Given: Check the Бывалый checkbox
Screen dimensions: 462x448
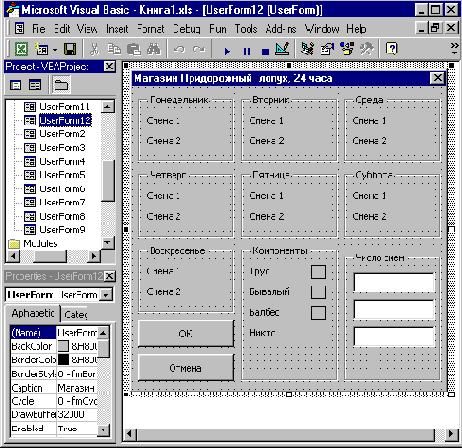Looking at the screenshot, I should coord(318,292).
